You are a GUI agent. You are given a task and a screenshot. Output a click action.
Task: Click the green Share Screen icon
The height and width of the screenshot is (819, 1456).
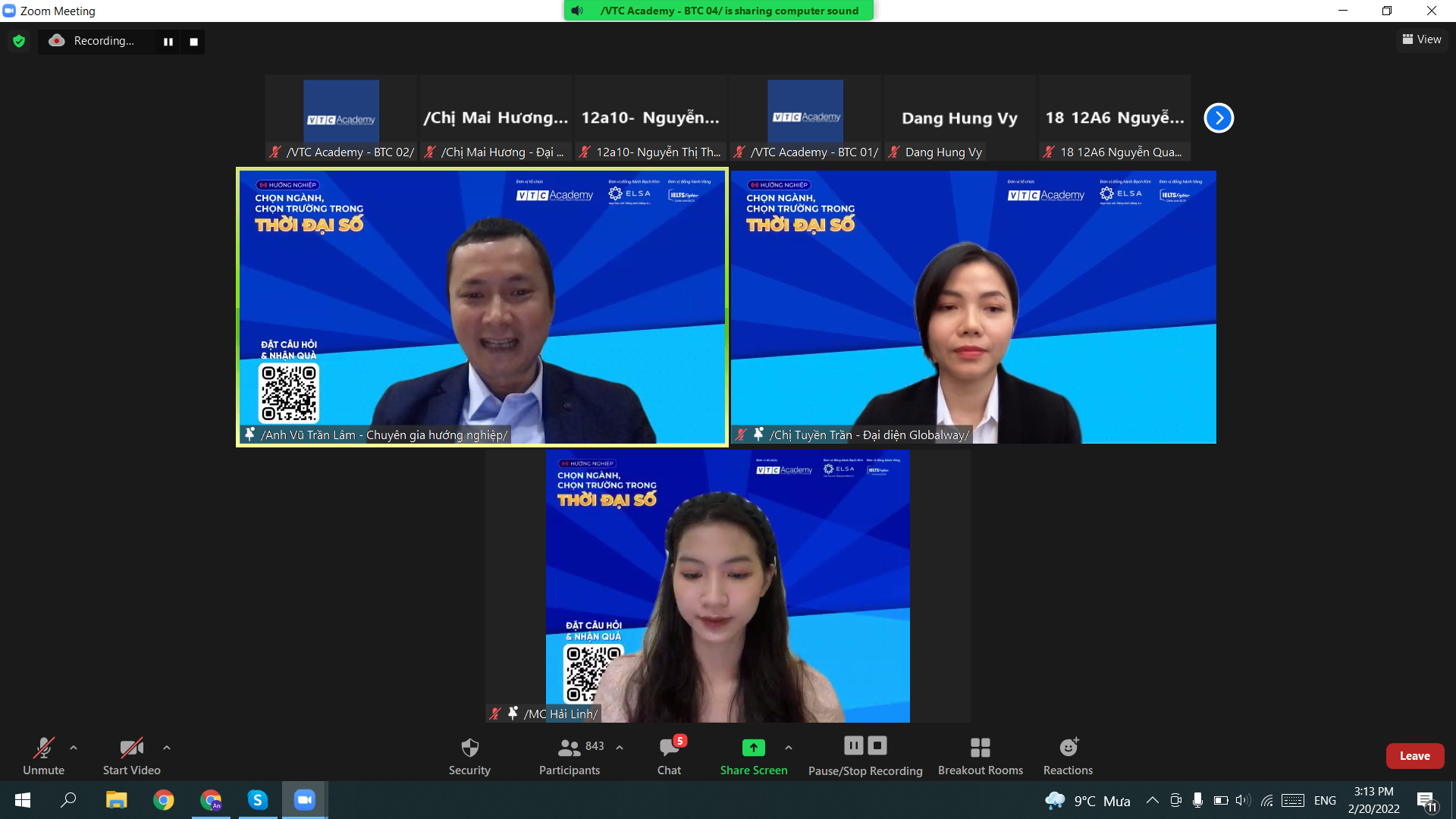753,748
